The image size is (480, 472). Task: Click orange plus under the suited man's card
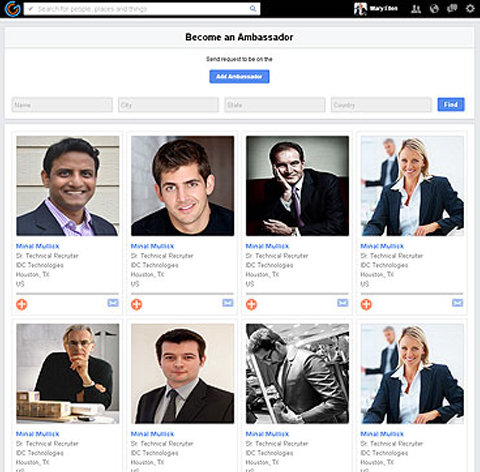pyautogui.click(x=251, y=304)
